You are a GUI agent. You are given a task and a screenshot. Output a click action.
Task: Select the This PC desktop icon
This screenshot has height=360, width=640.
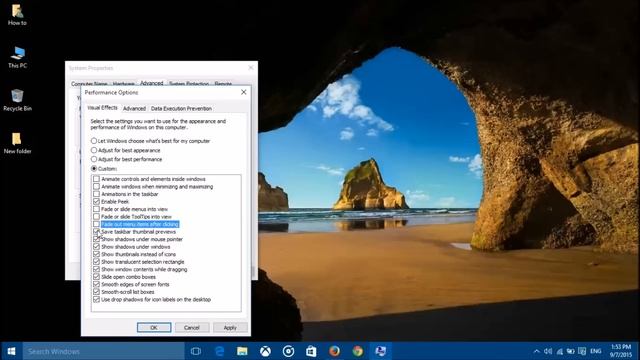click(17, 57)
